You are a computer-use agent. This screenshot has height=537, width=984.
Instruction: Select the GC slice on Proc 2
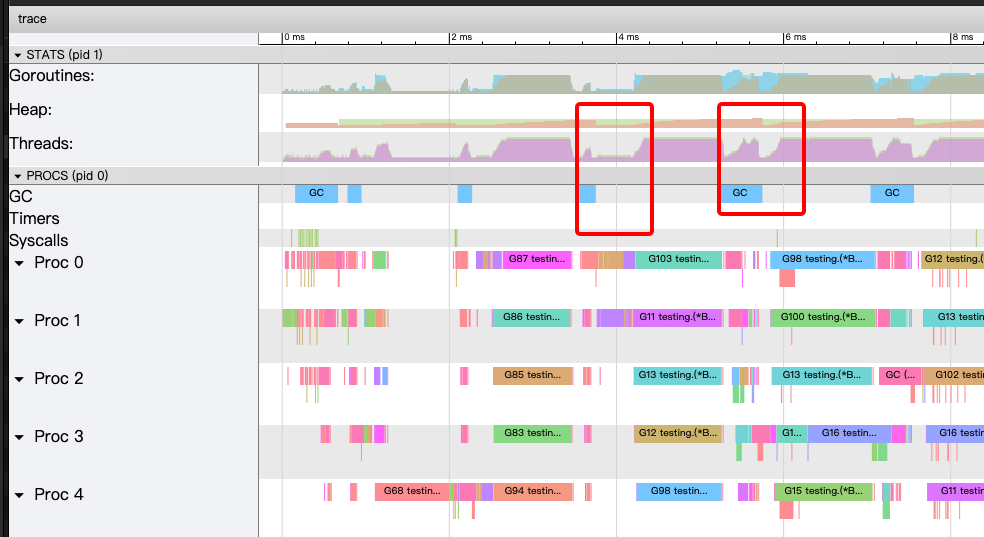pos(900,375)
